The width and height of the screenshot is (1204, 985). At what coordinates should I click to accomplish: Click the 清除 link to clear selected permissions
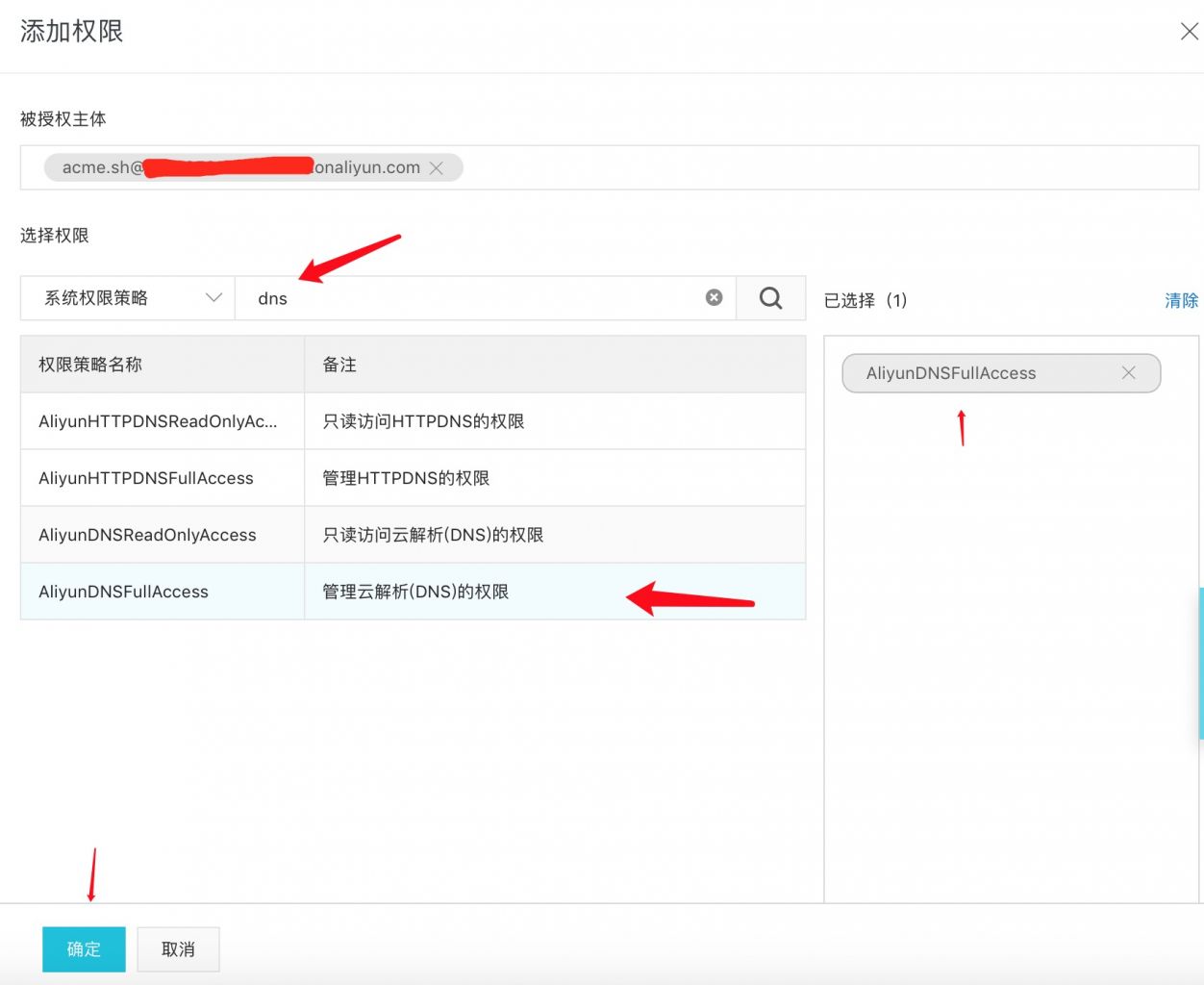click(x=1181, y=300)
